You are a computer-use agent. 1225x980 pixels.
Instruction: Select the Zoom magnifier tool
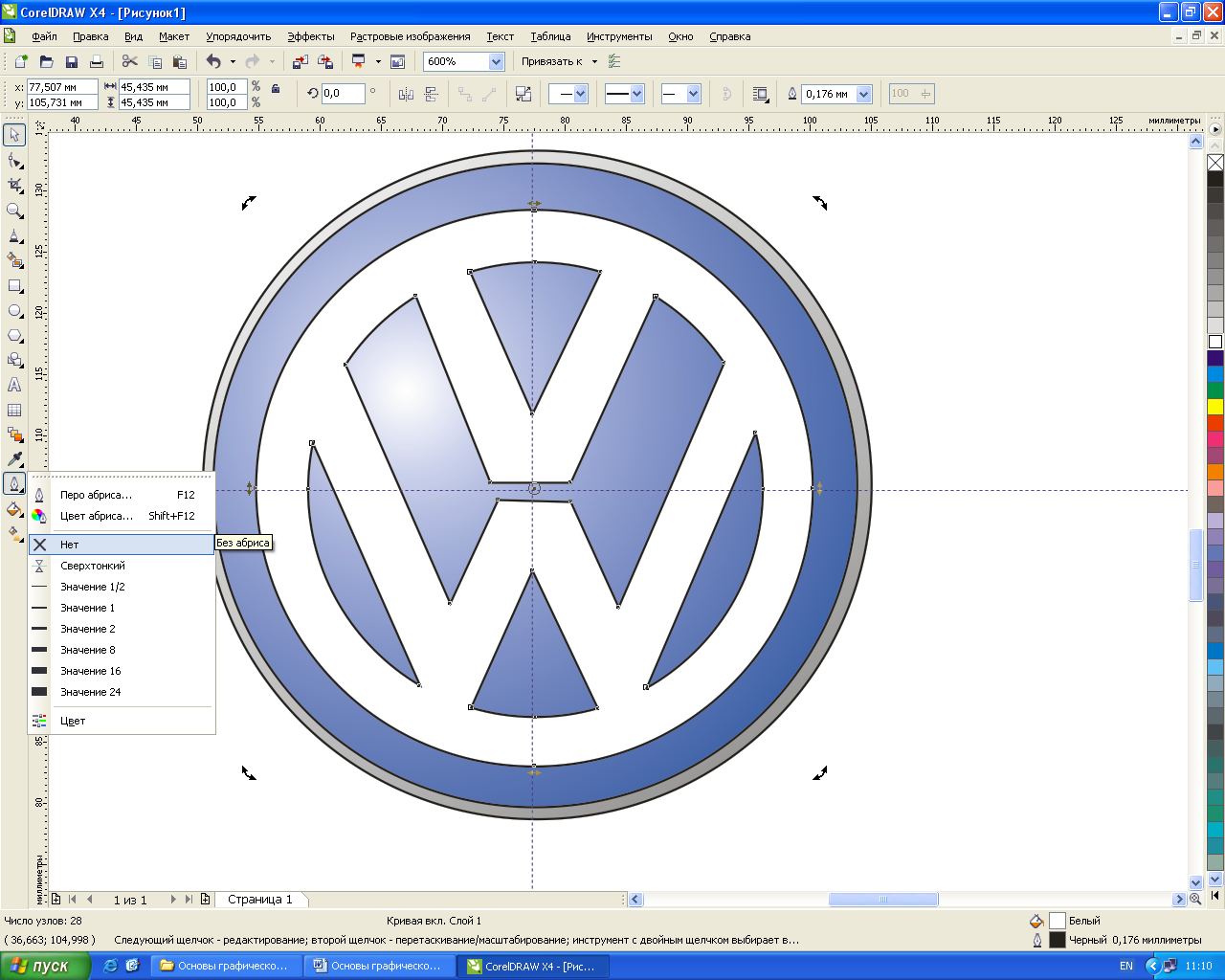click(x=14, y=210)
